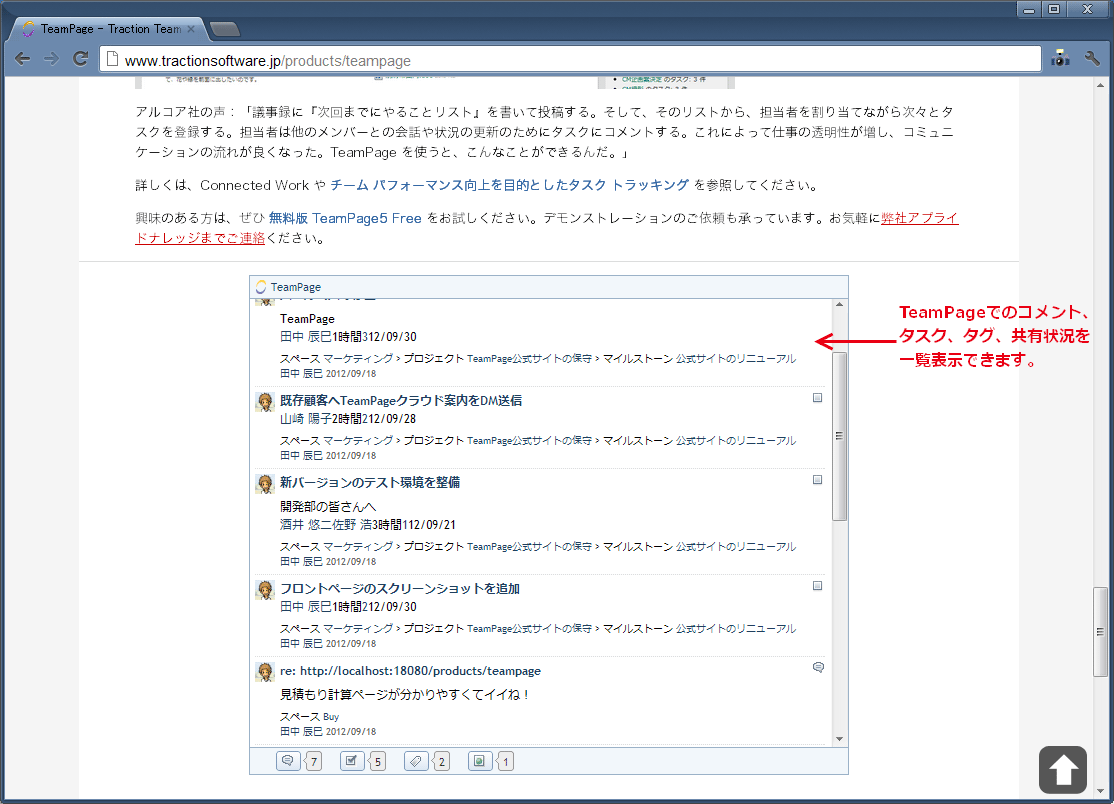
Task: Click the task count badge showing 5
Action: (377, 761)
